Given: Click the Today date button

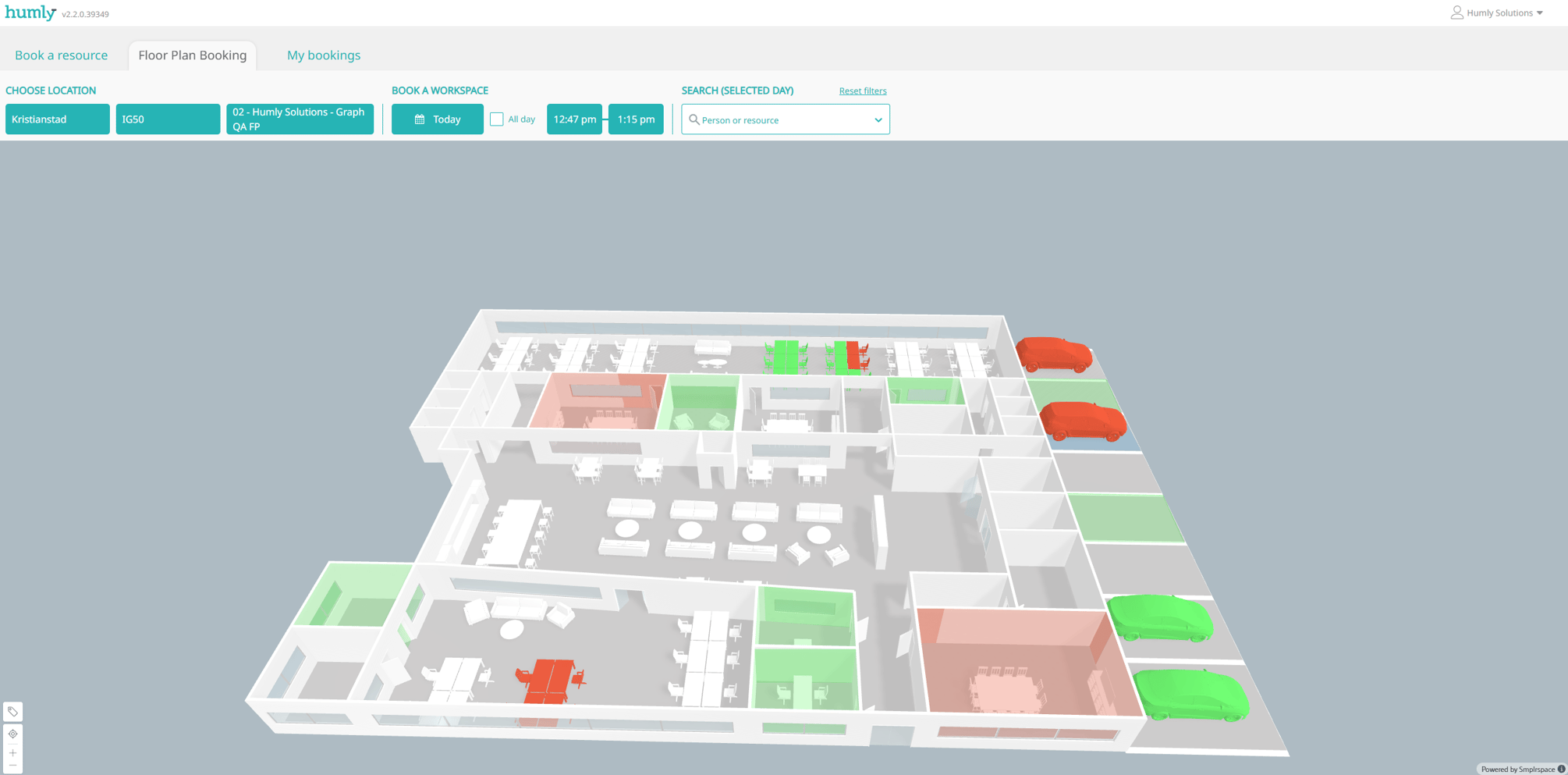Looking at the screenshot, I should tap(438, 119).
